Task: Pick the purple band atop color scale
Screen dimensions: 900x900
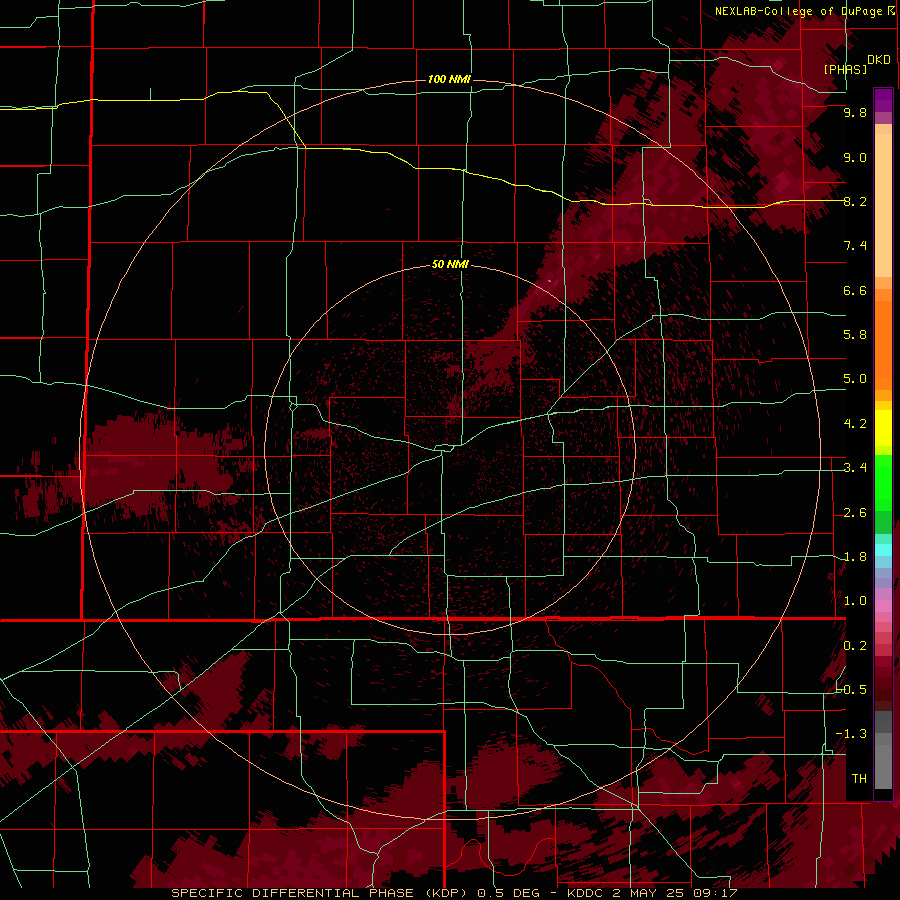Action: tap(883, 100)
